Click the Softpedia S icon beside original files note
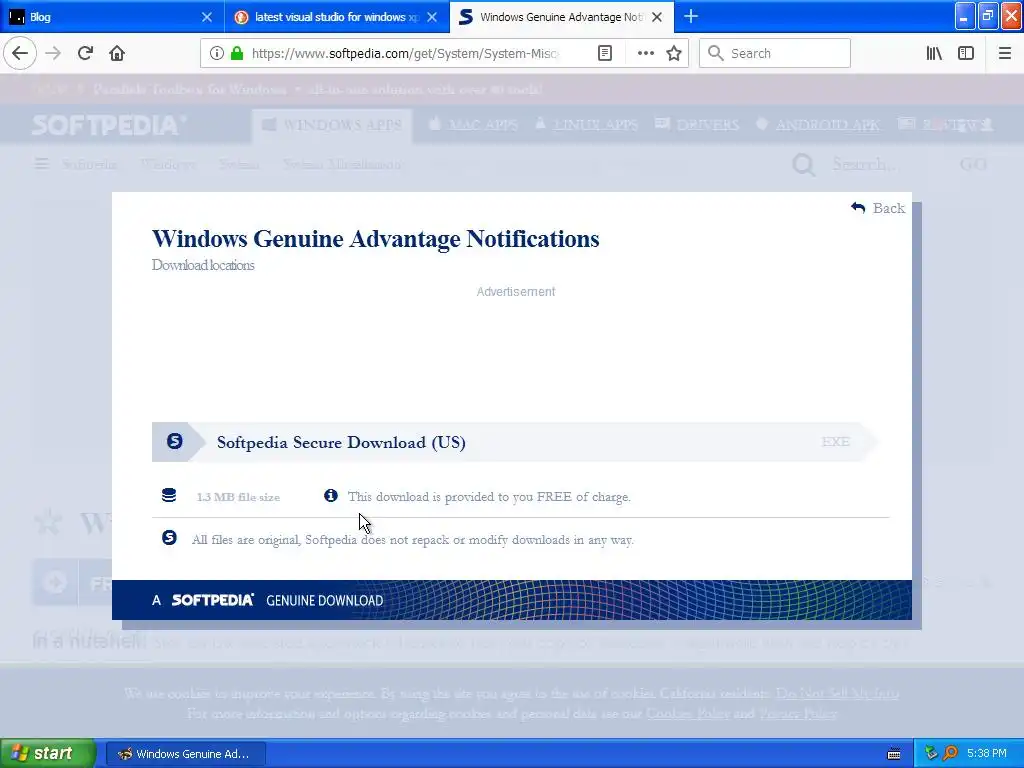 [169, 537]
